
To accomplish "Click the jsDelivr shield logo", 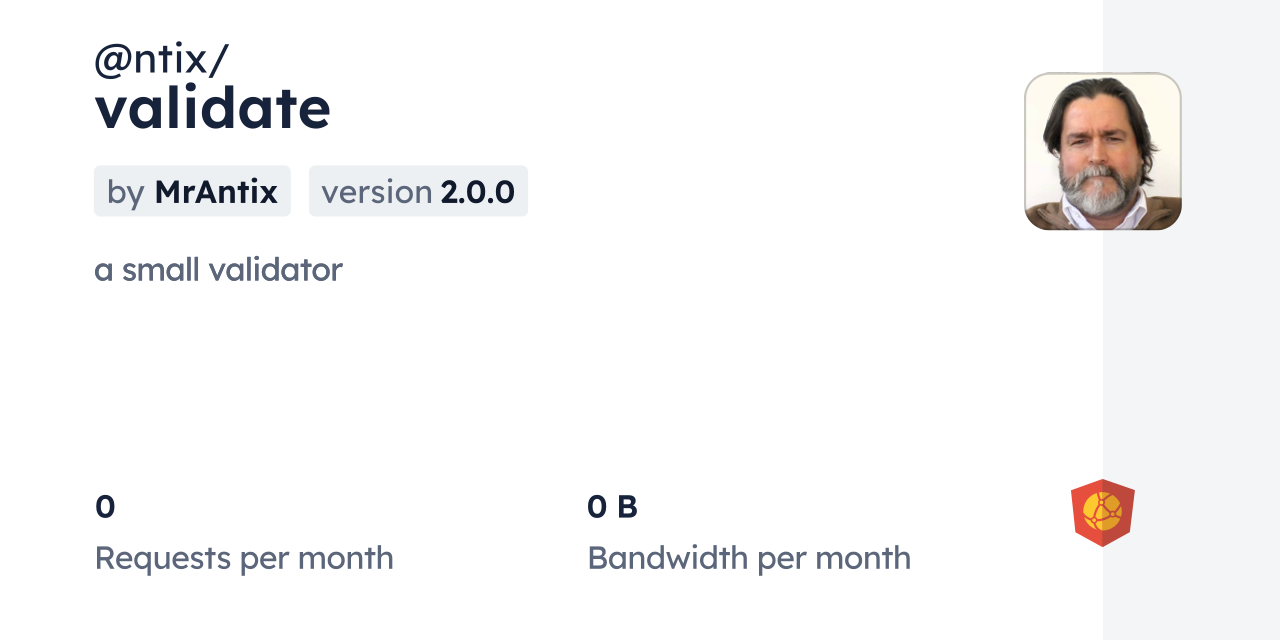I will click(x=1102, y=513).
